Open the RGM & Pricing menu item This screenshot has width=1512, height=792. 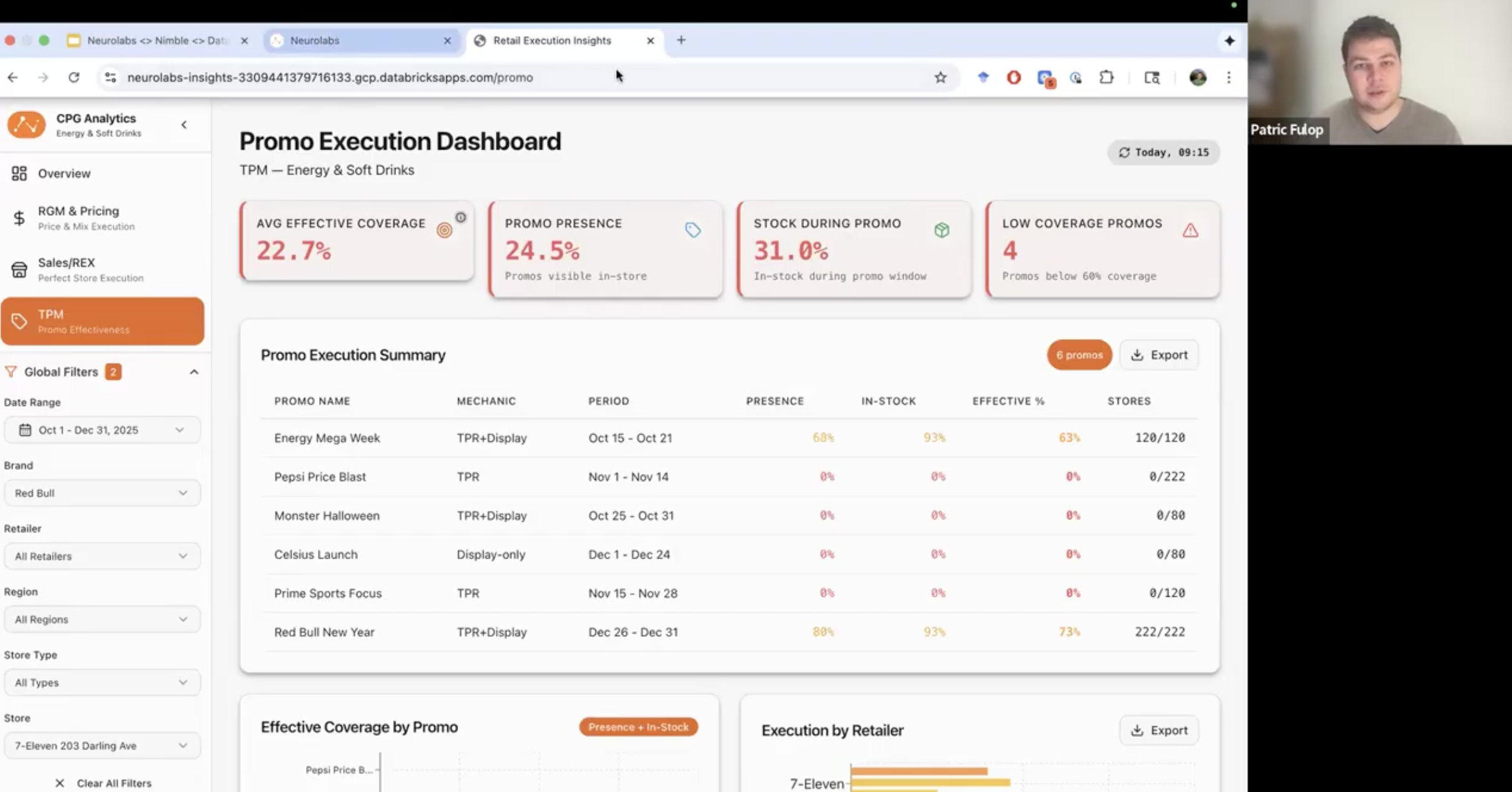pos(78,218)
